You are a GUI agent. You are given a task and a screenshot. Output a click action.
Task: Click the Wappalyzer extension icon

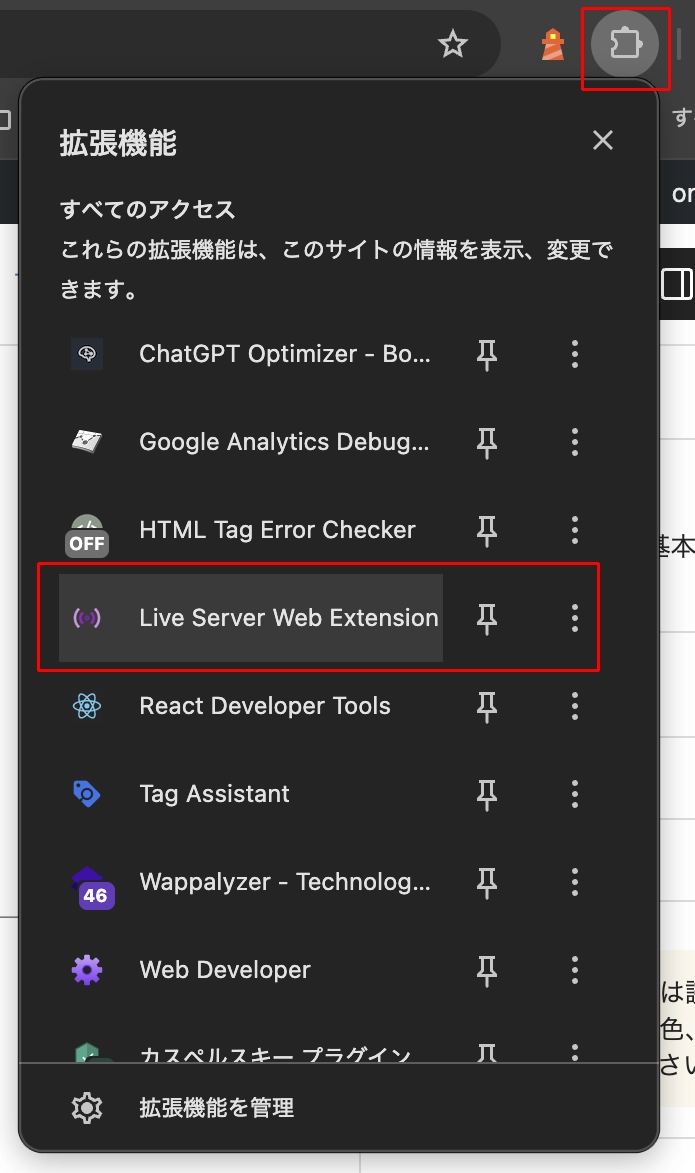click(x=92, y=885)
